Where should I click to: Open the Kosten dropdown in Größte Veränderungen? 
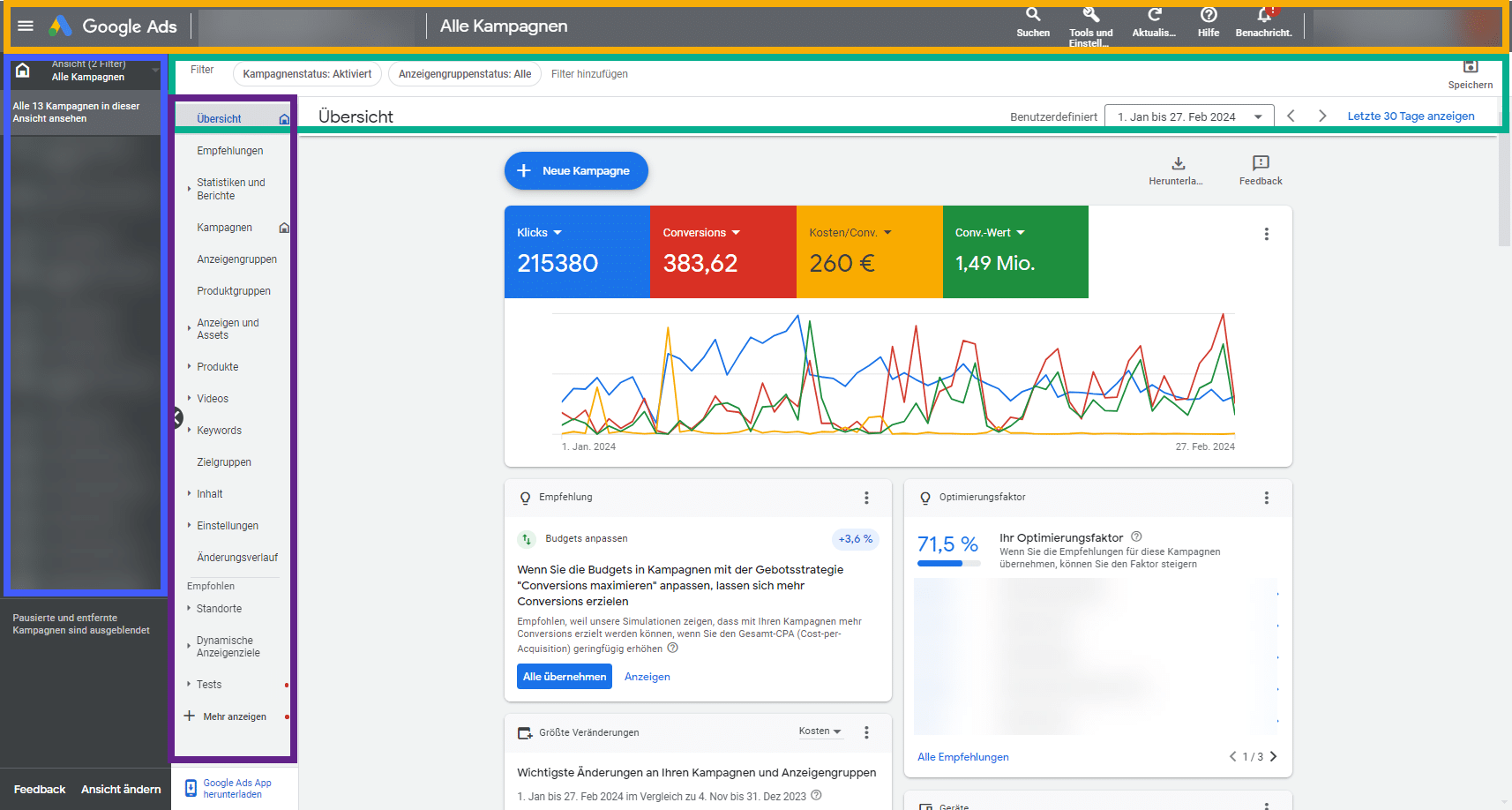coord(820,731)
